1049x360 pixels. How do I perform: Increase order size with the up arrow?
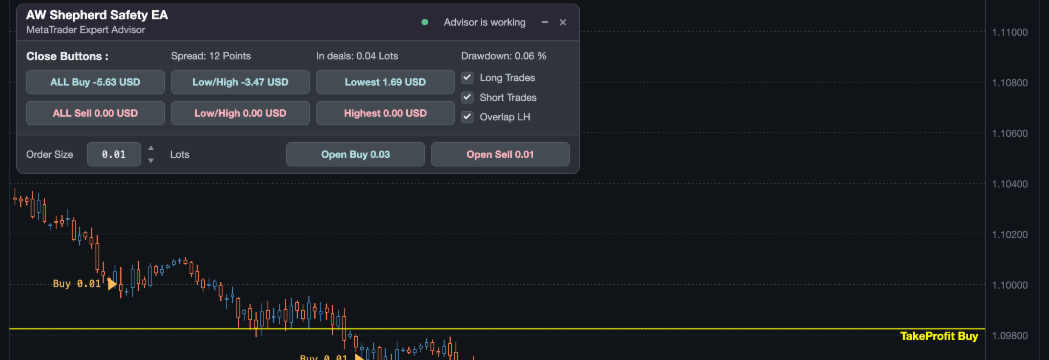point(151,149)
